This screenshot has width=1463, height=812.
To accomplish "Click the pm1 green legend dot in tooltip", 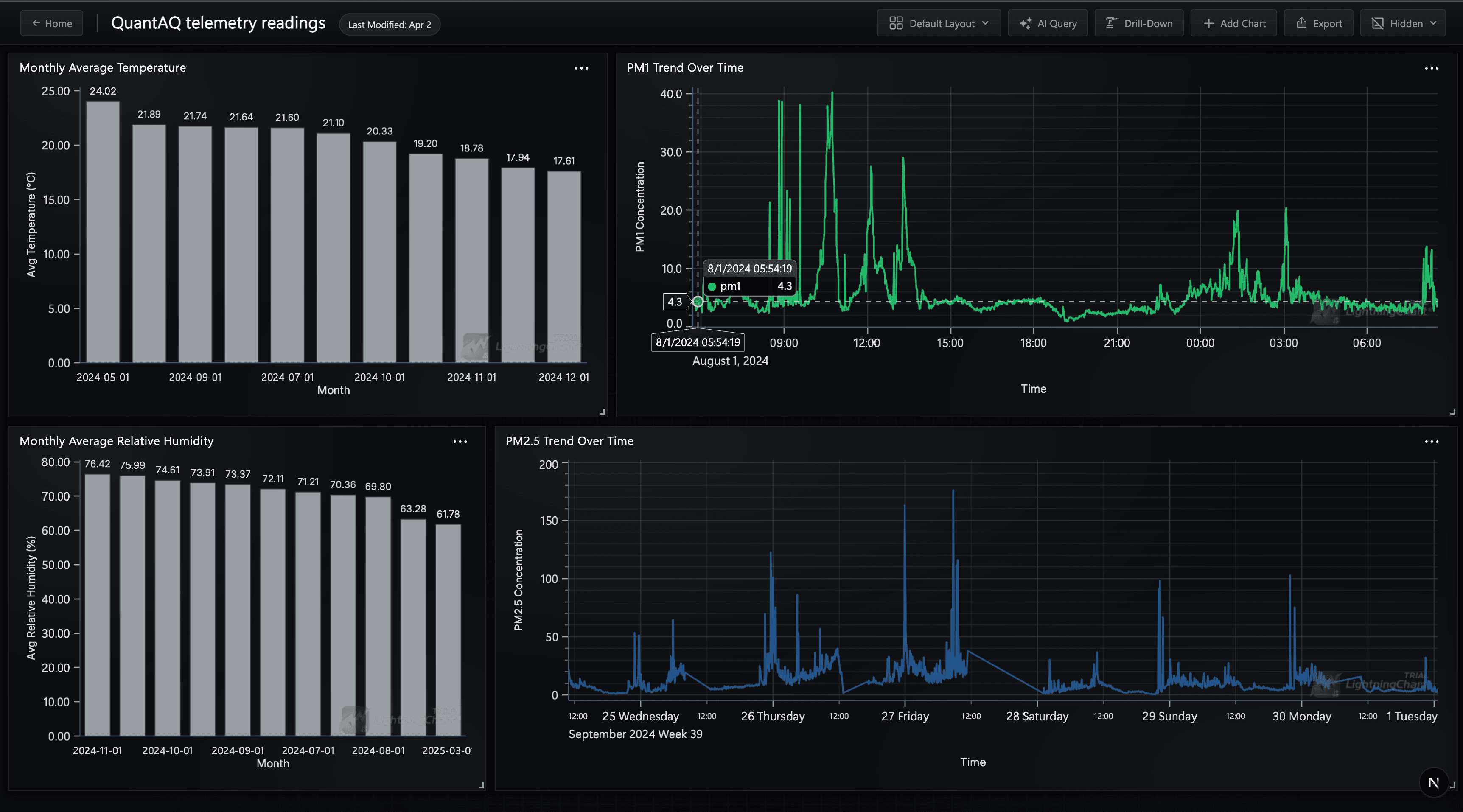I will [712, 286].
